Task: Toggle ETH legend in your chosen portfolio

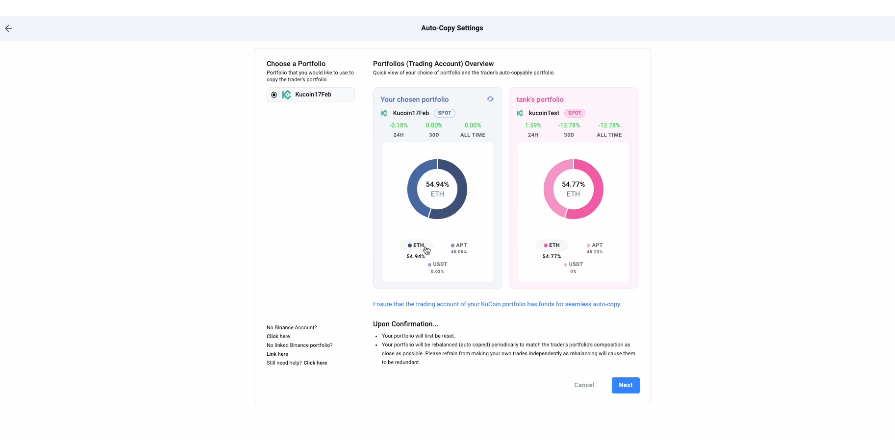Action: [417, 245]
